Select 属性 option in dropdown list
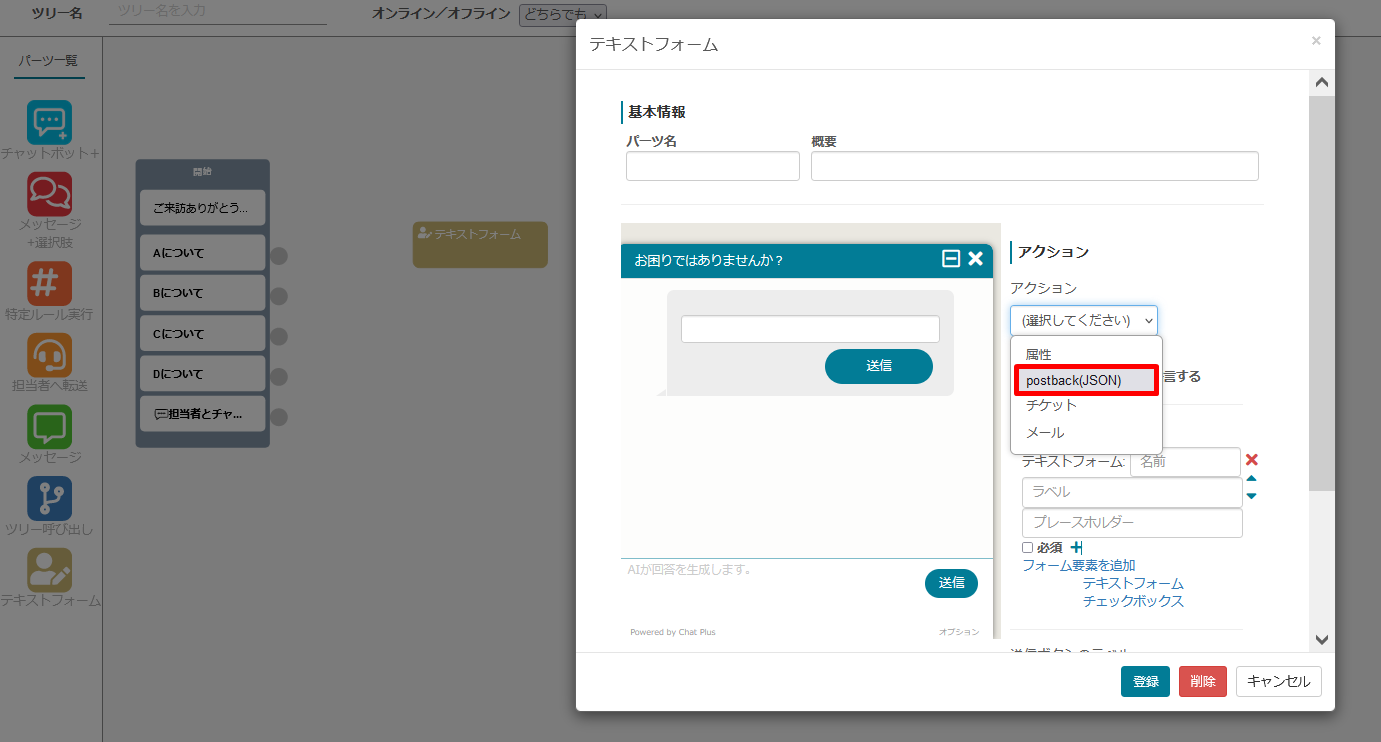The width and height of the screenshot is (1381, 742). click(x=1038, y=354)
